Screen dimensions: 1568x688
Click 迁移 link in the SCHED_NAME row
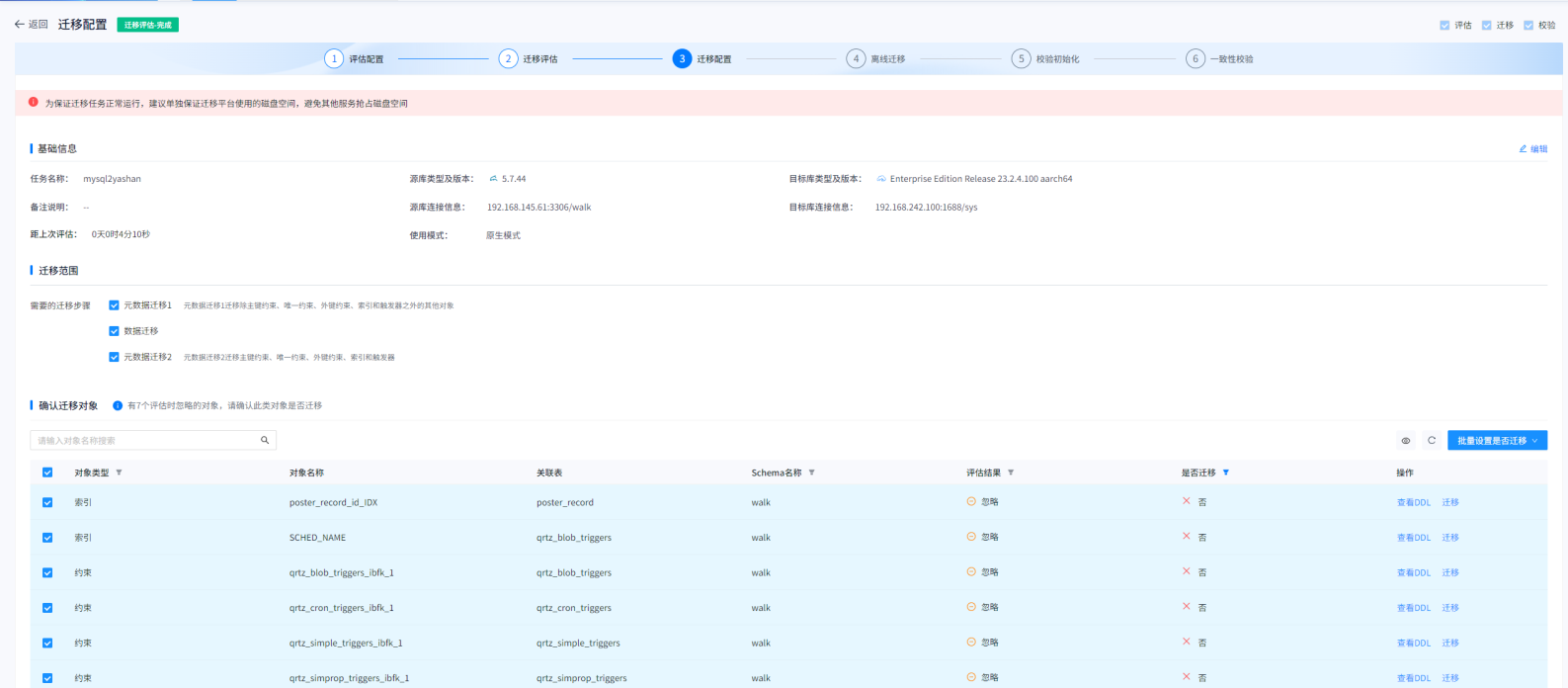pos(1450,538)
